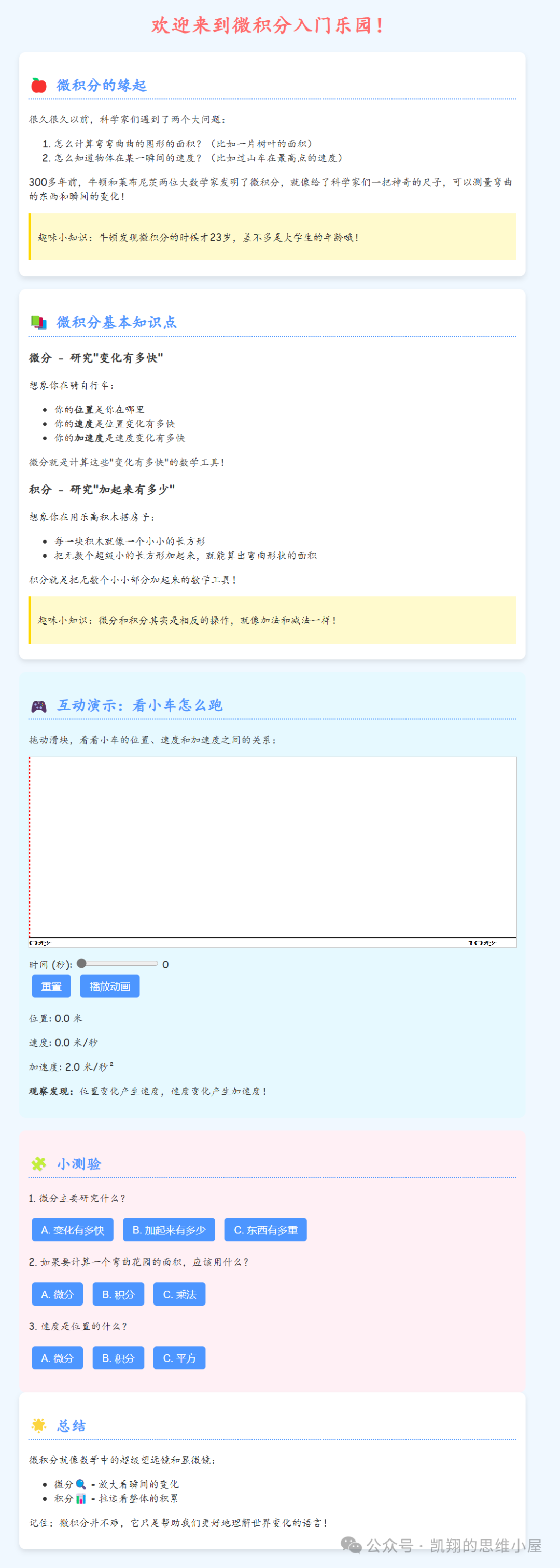Screen dimensions: 560x1568
Task: Choose A. 微分 for question 3 速度是位置的什么
Action: tap(57, 1358)
